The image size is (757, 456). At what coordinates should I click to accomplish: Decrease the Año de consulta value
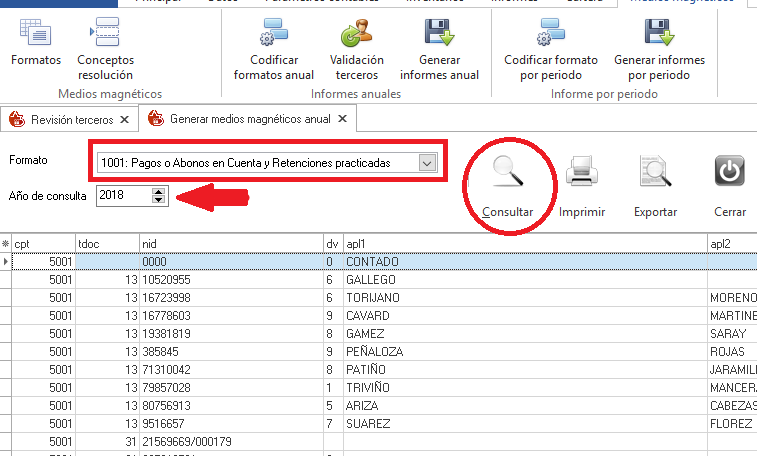click(158, 200)
